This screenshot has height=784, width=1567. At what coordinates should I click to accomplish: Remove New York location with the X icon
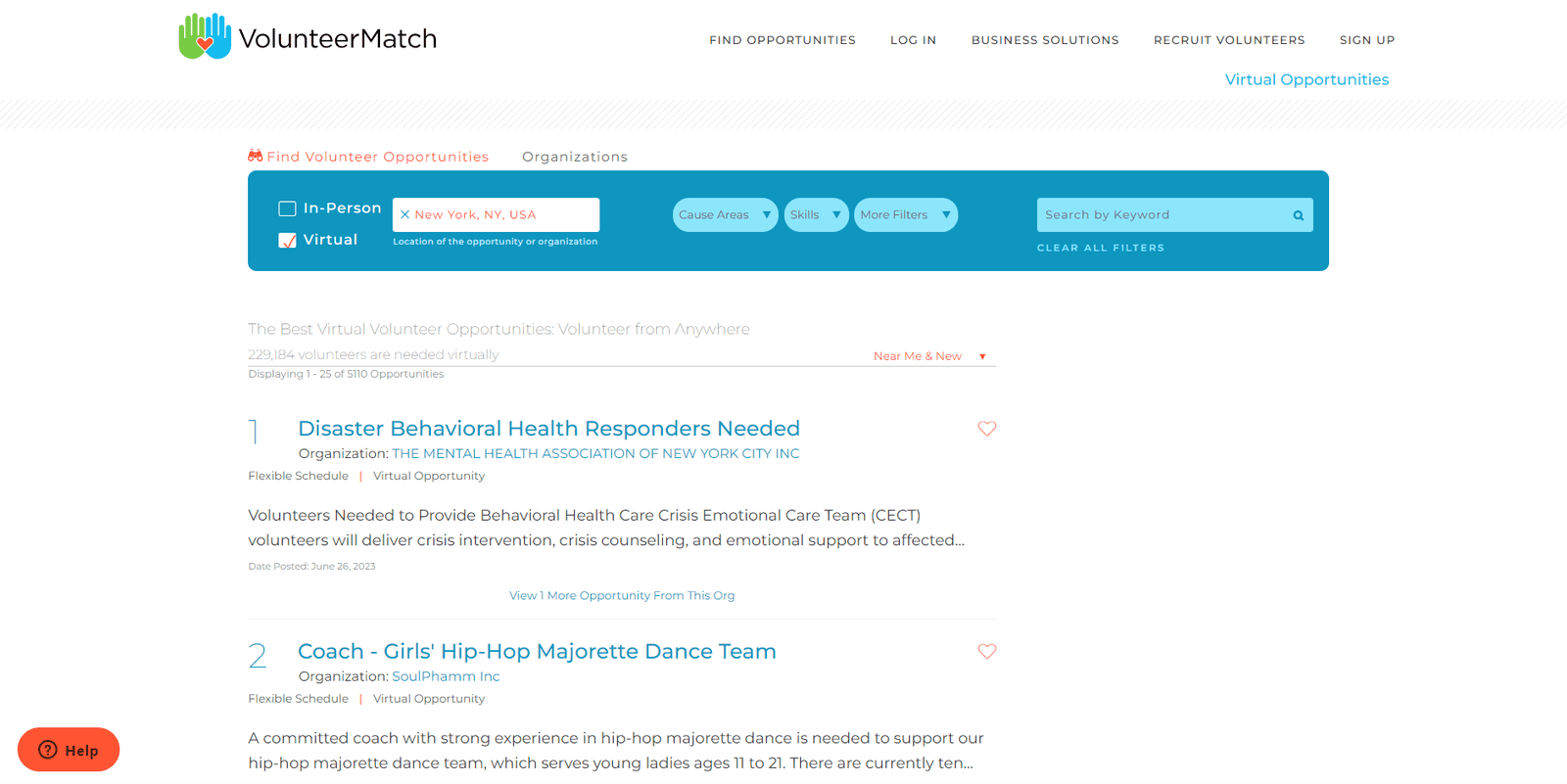click(404, 214)
